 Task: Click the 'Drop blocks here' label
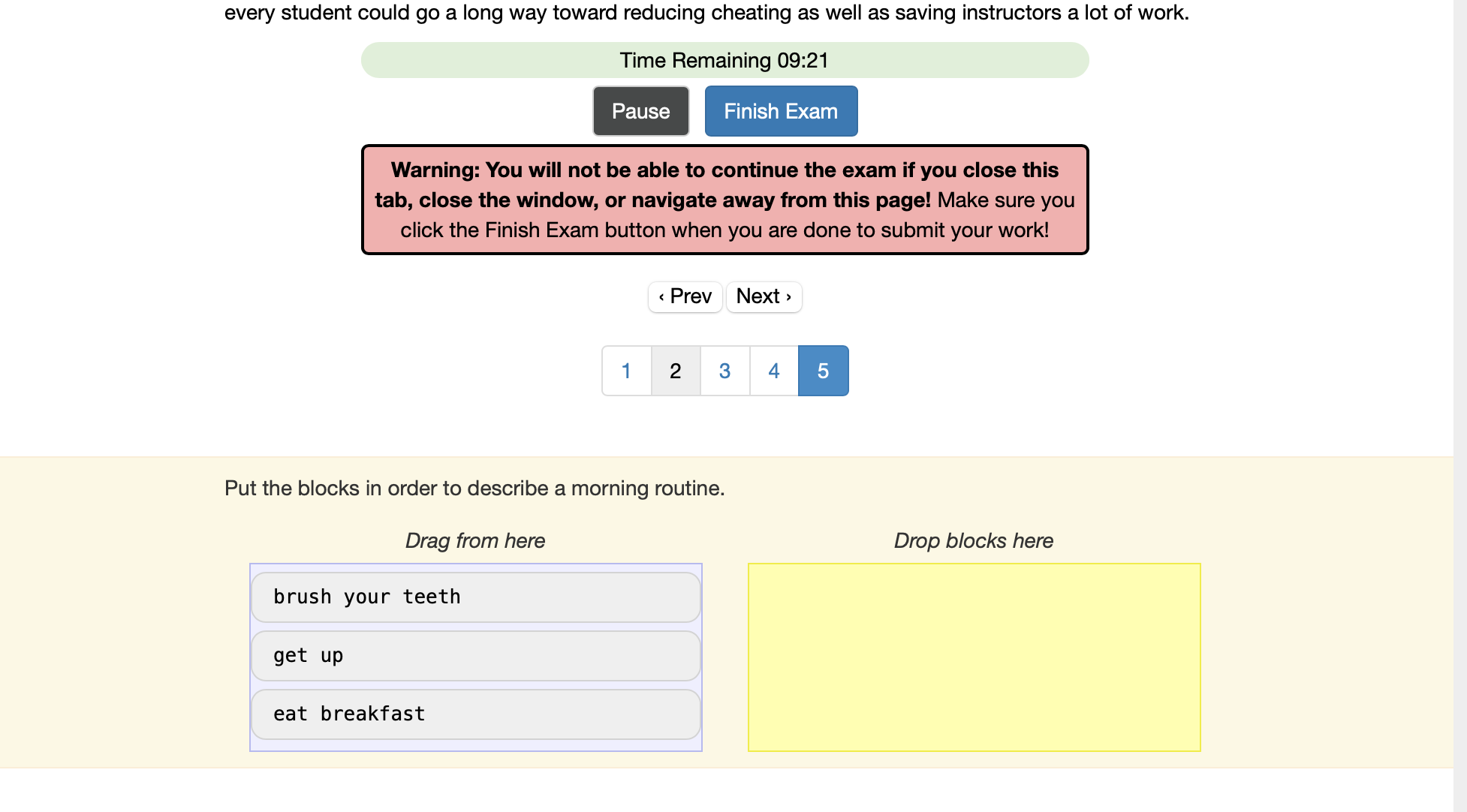coord(973,540)
